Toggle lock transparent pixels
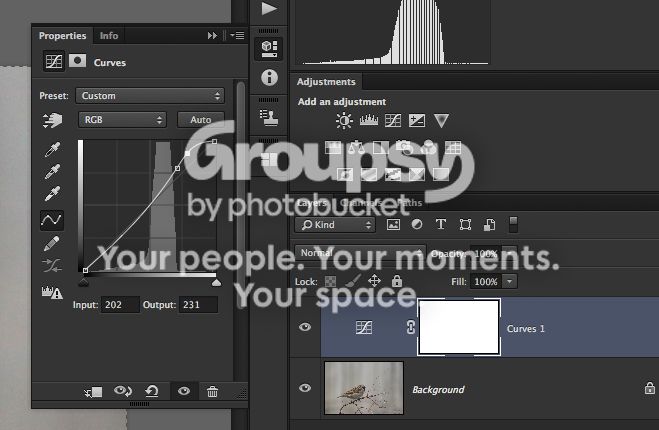 (x=331, y=281)
